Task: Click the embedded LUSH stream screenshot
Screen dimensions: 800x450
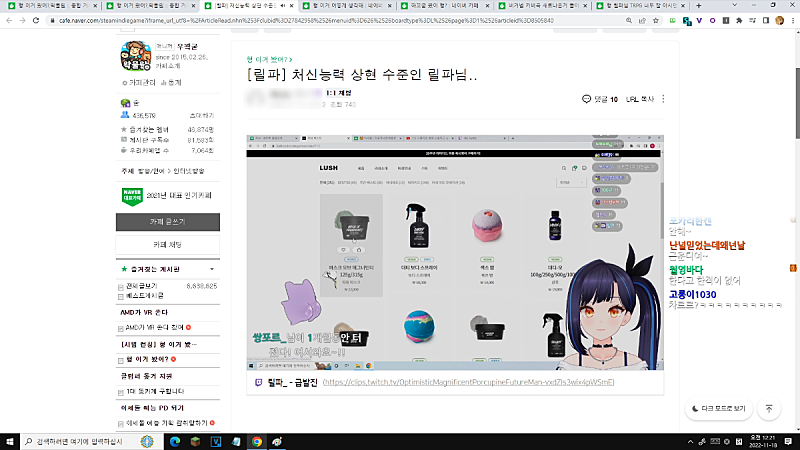Action: point(455,253)
